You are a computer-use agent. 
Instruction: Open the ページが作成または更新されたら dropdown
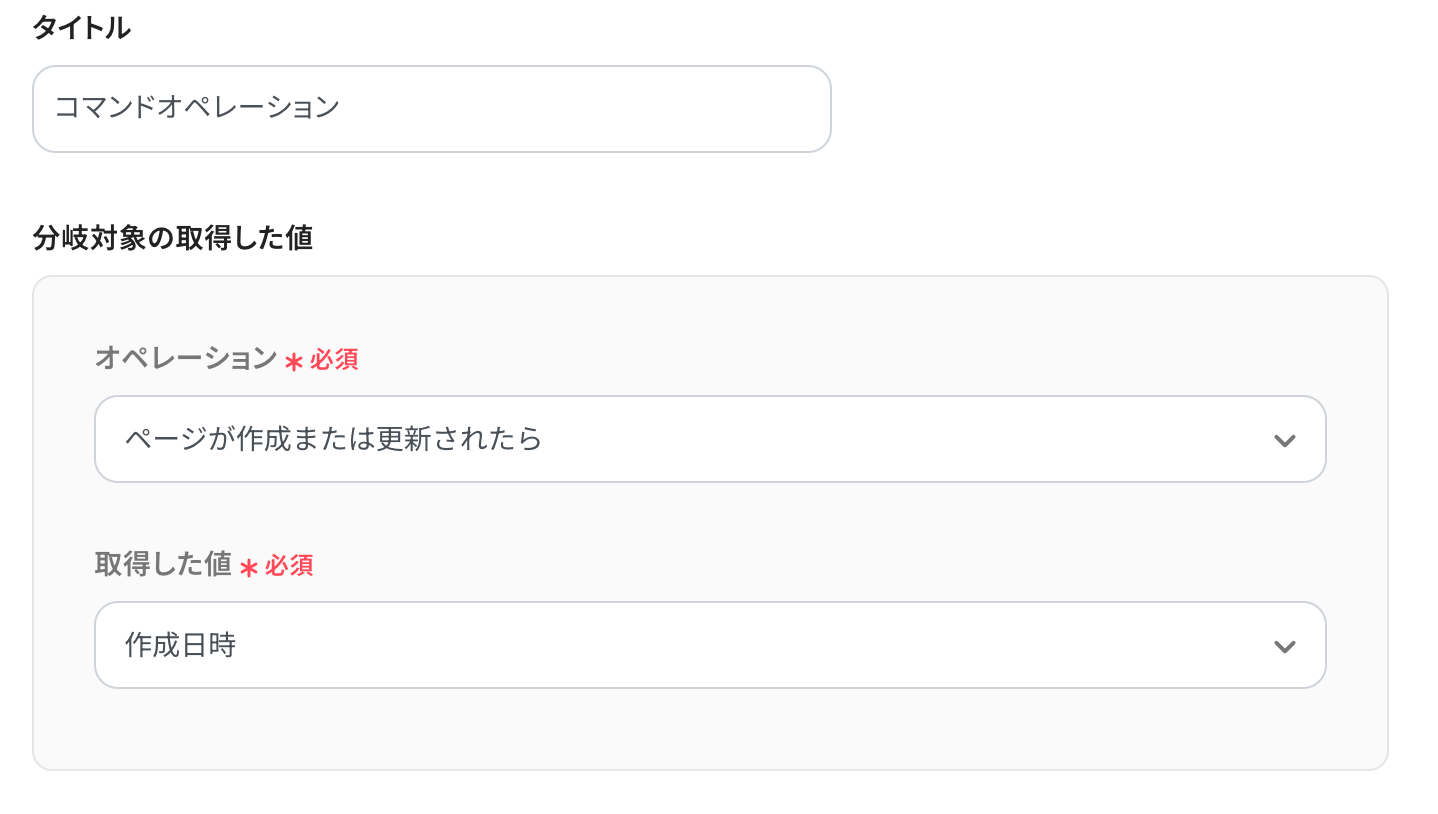click(x=709, y=439)
